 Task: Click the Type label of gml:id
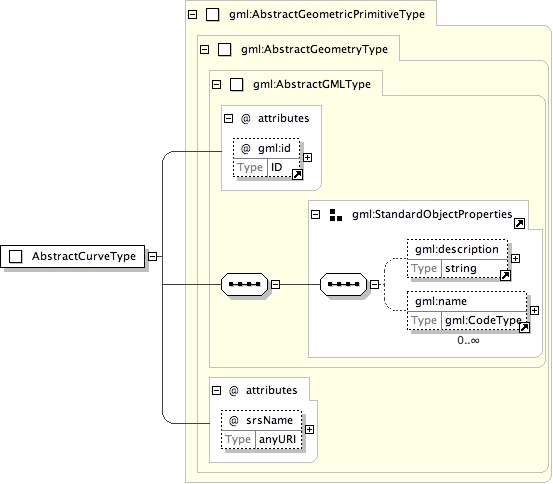point(250,167)
